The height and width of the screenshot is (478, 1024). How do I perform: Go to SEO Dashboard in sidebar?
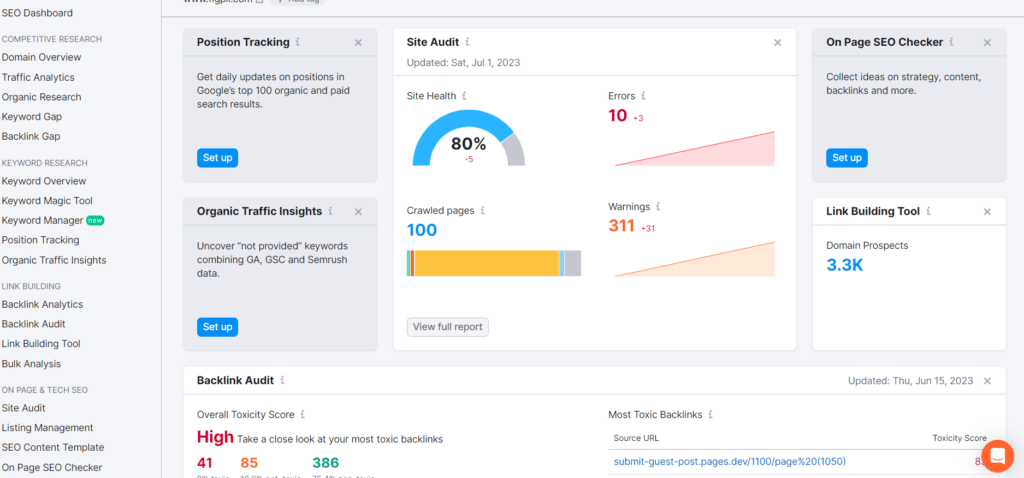click(37, 13)
